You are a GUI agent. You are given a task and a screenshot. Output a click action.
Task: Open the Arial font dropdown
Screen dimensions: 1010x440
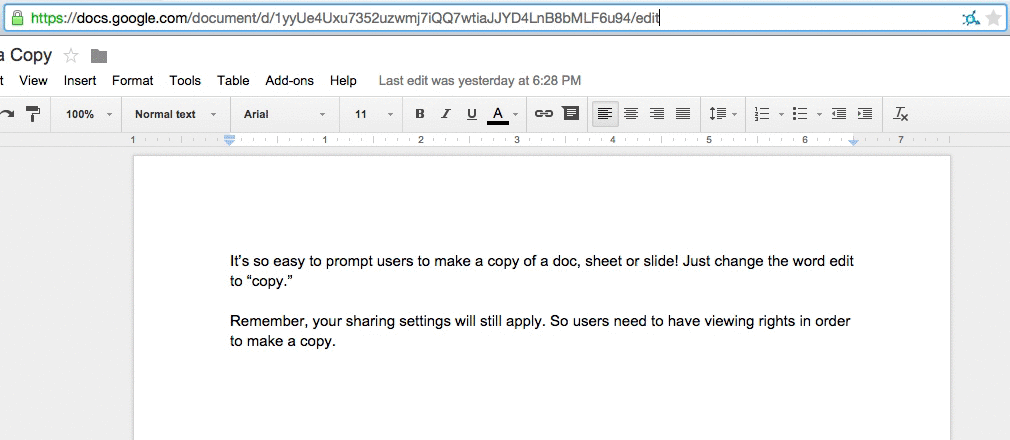[x=285, y=114]
